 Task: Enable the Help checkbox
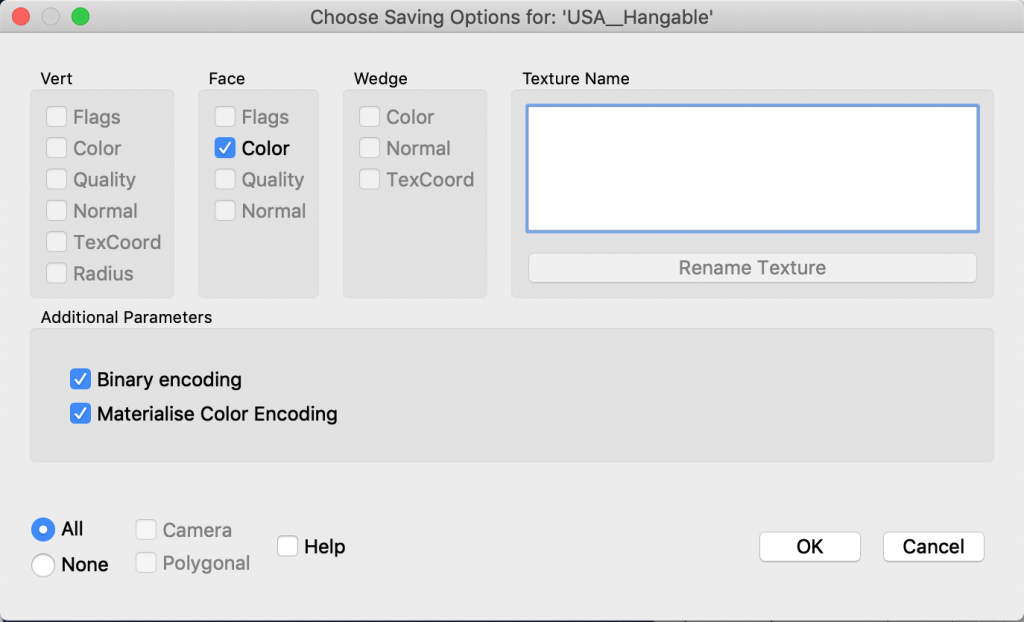click(x=287, y=546)
